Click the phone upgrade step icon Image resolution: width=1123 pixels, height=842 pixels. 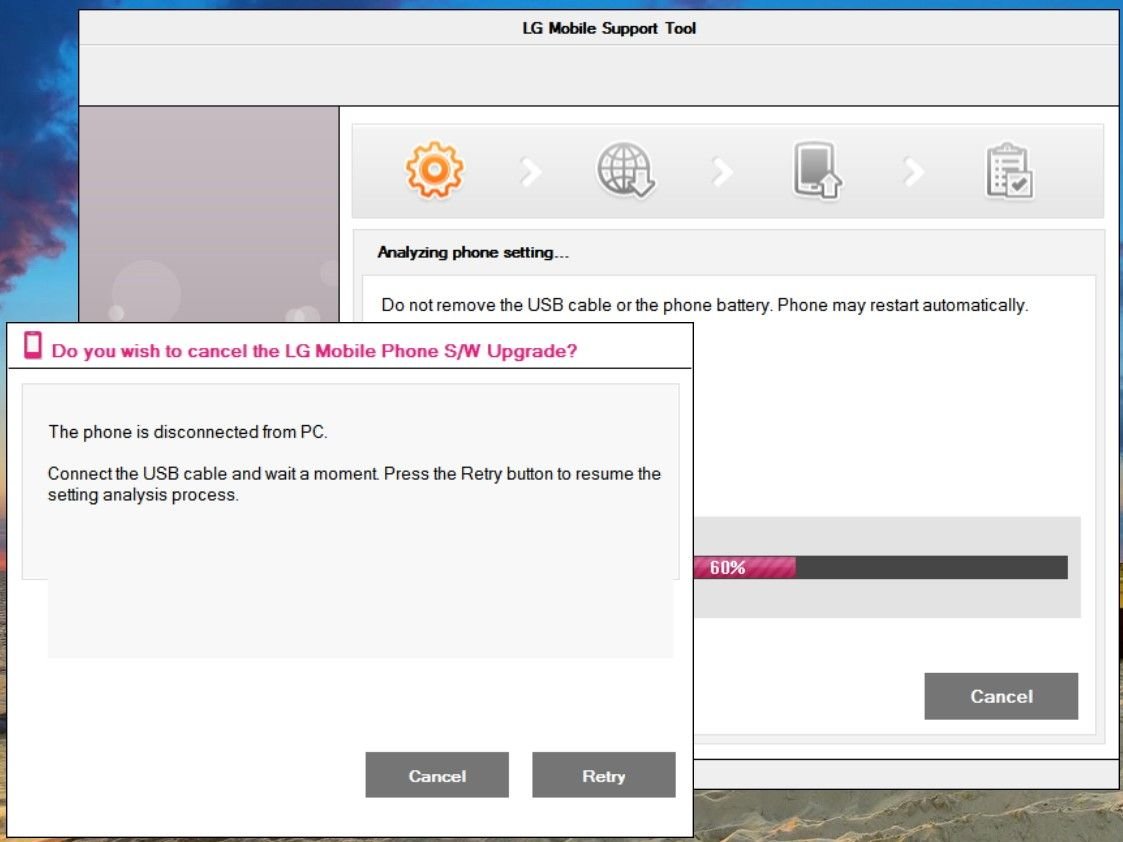click(817, 171)
